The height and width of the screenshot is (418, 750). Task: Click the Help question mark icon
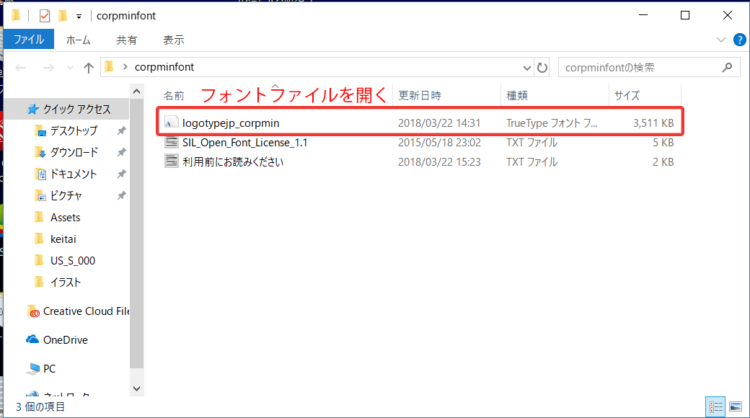[x=738, y=40]
